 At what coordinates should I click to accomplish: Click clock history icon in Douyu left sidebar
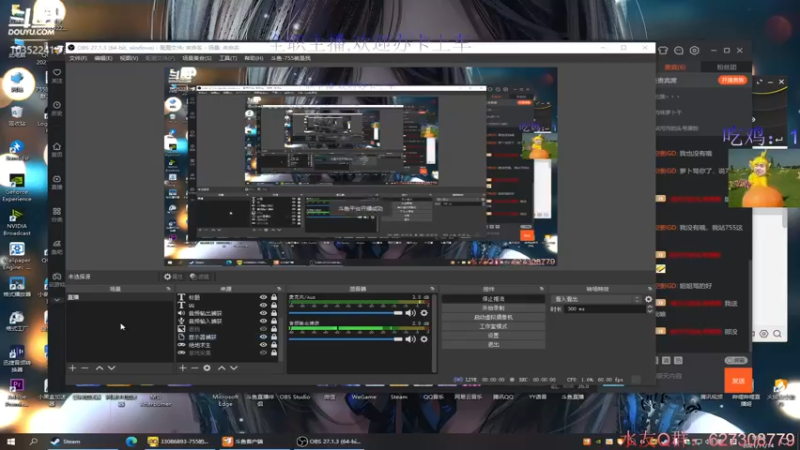[57, 105]
